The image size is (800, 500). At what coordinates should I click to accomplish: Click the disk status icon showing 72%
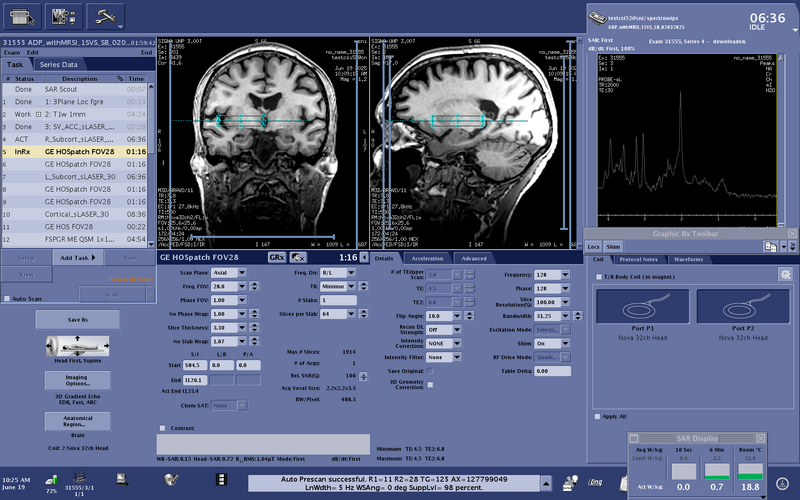[x=52, y=481]
